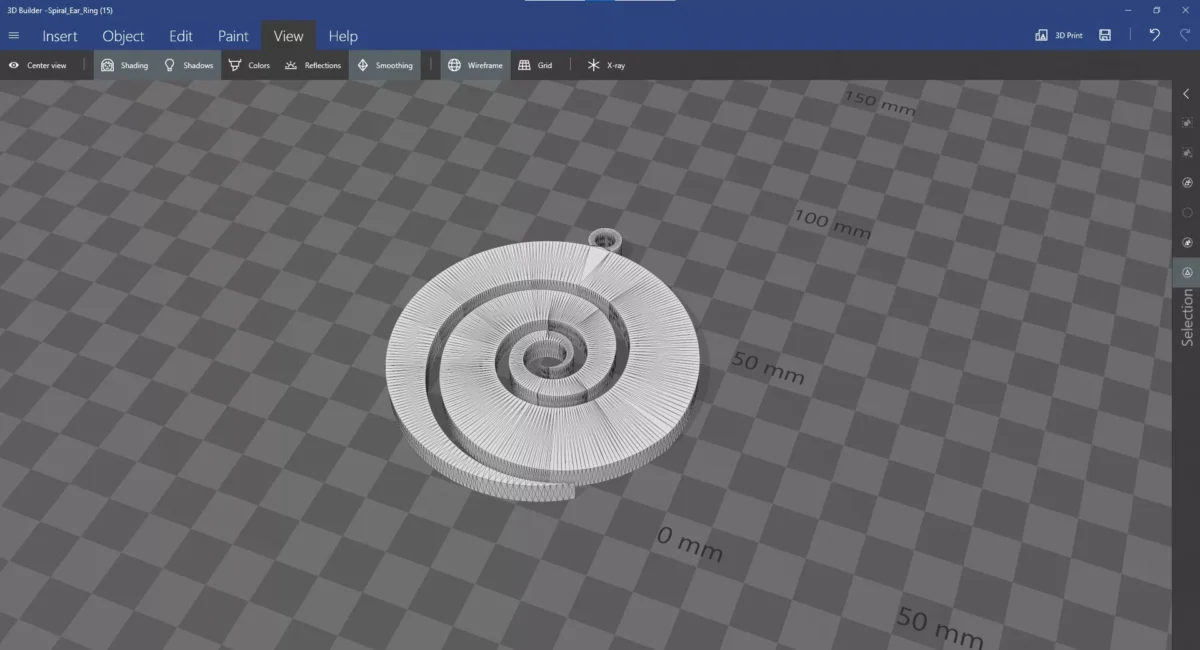Click the 100 mm grid label
Image resolution: width=1200 pixels, height=650 pixels.
(833, 223)
